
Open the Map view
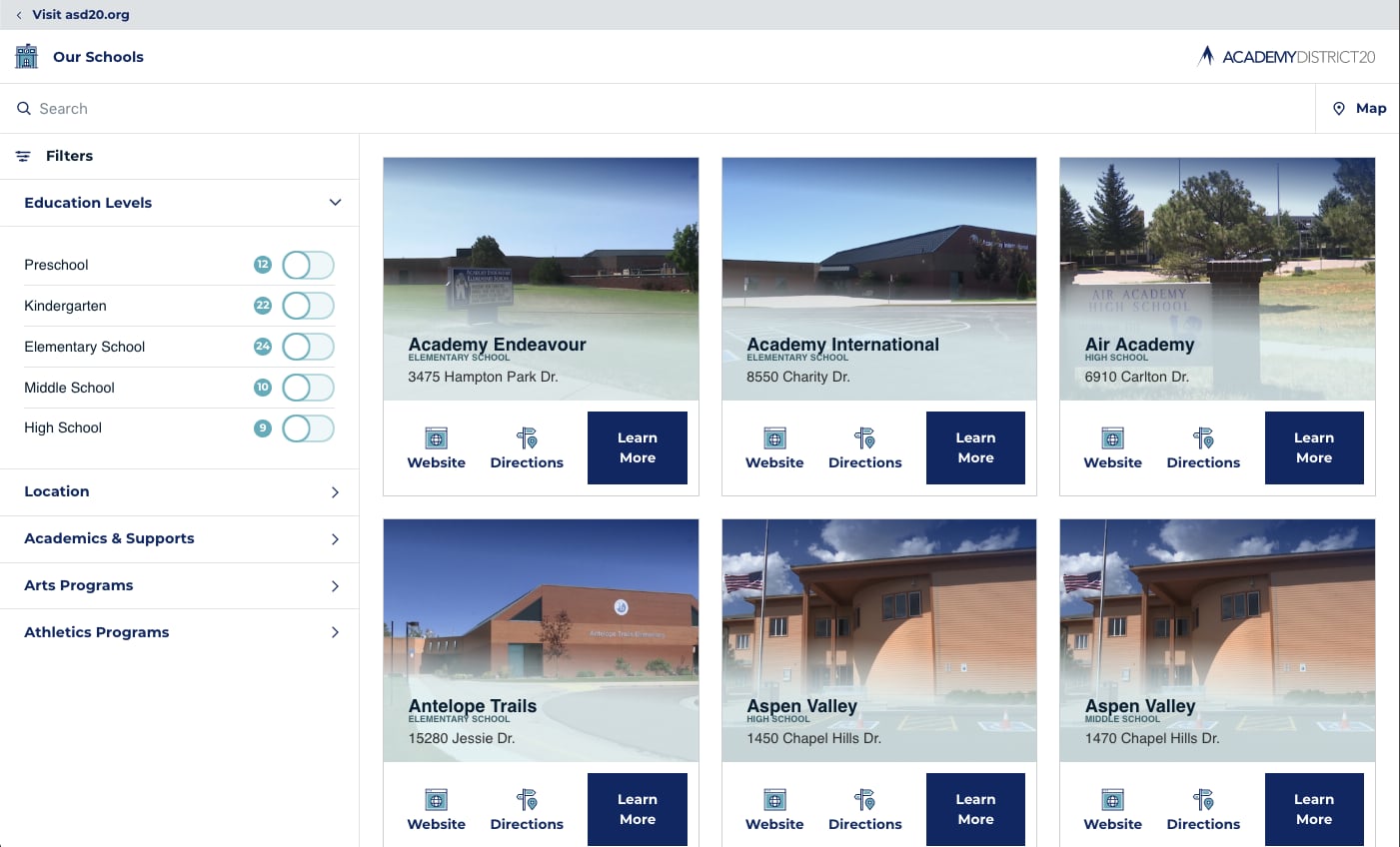1358,108
